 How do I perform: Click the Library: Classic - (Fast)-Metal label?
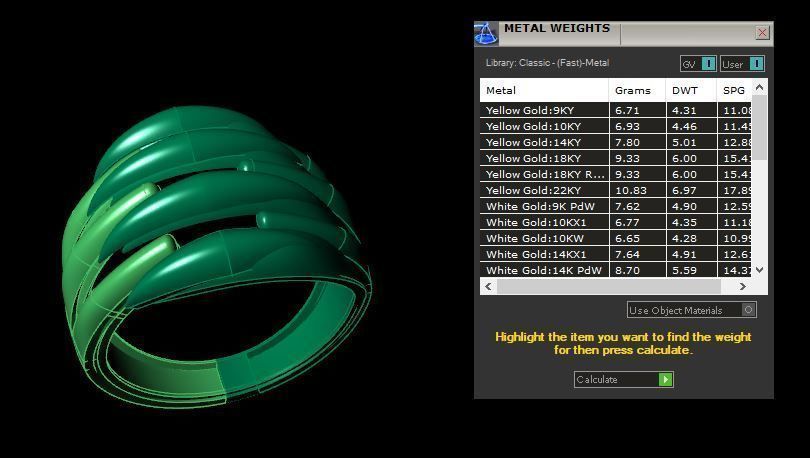[547, 62]
